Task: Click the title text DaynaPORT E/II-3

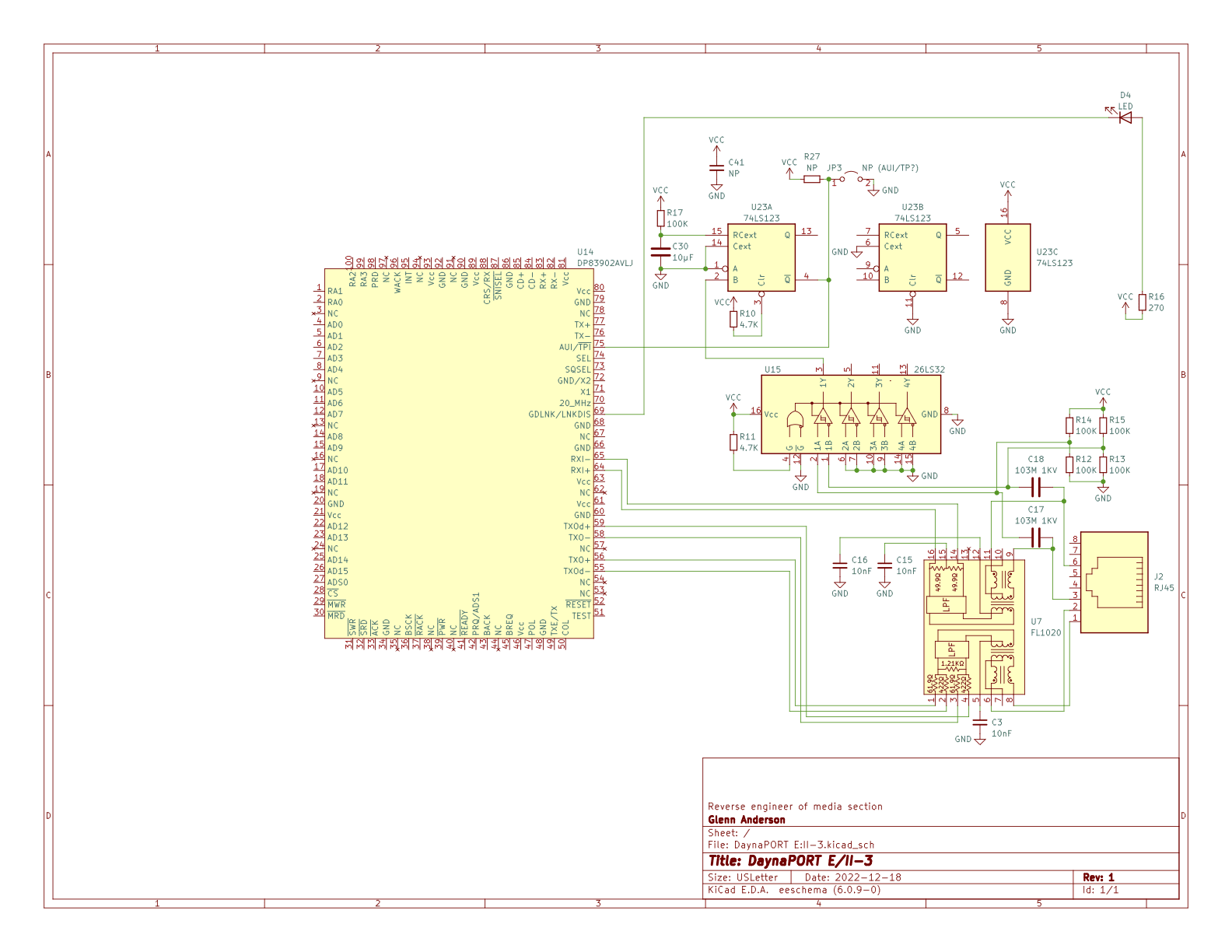Action: (x=790, y=861)
